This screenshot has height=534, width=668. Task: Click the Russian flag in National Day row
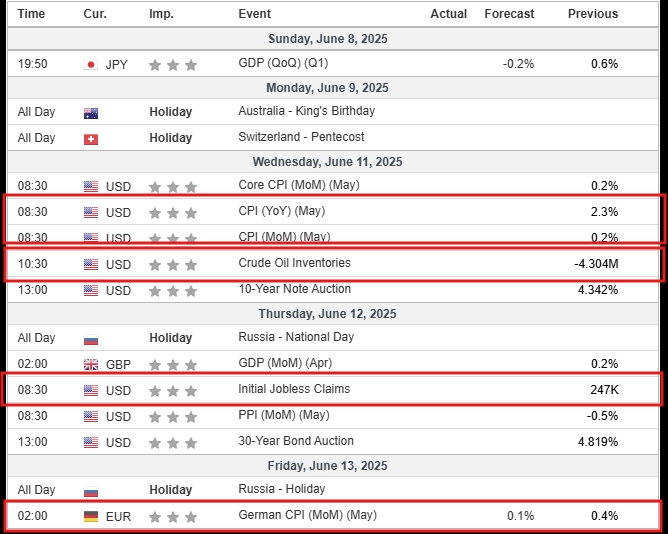91,339
